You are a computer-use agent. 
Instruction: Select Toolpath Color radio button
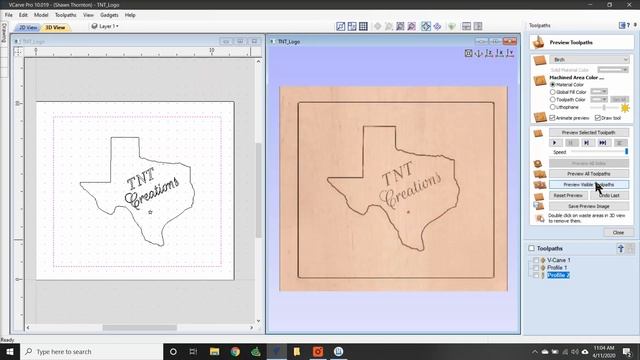coord(553,99)
